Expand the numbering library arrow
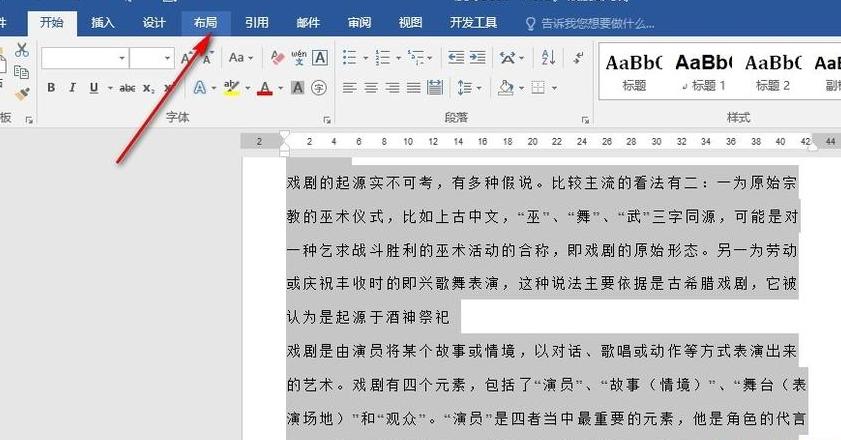Viewport: 841px width, 440px height. tap(398, 58)
